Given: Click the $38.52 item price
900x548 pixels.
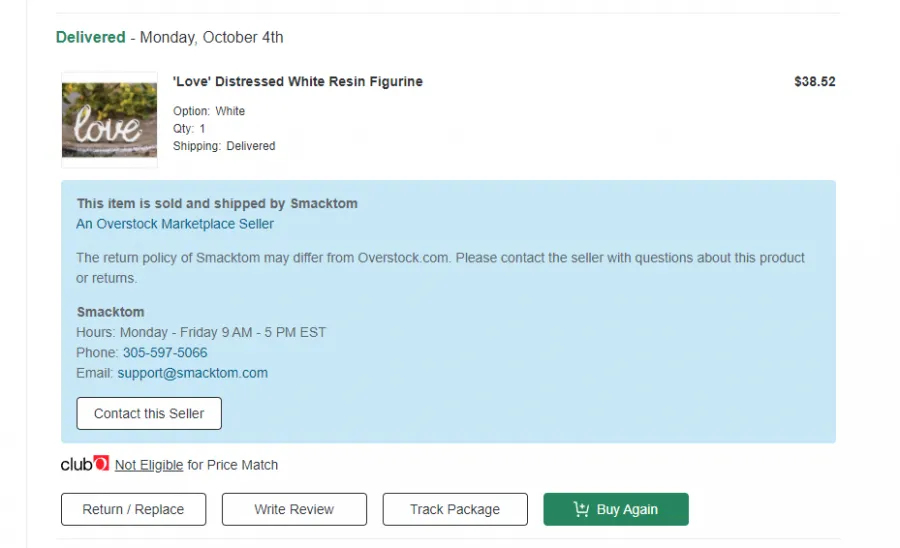Looking at the screenshot, I should [814, 82].
